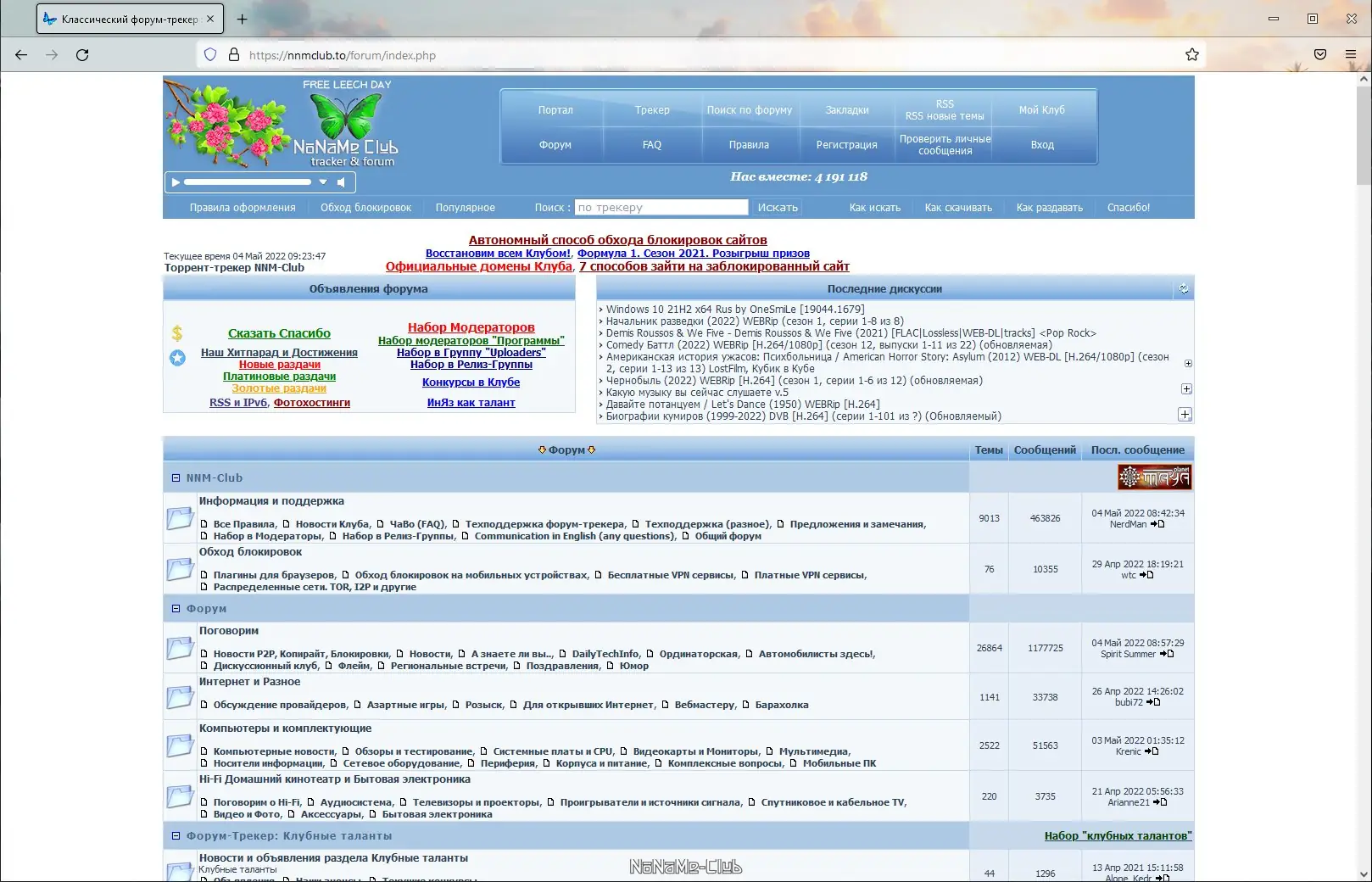Go to last post by wtc
Screen dimensions: 1372x882
pyautogui.click(x=1146, y=575)
